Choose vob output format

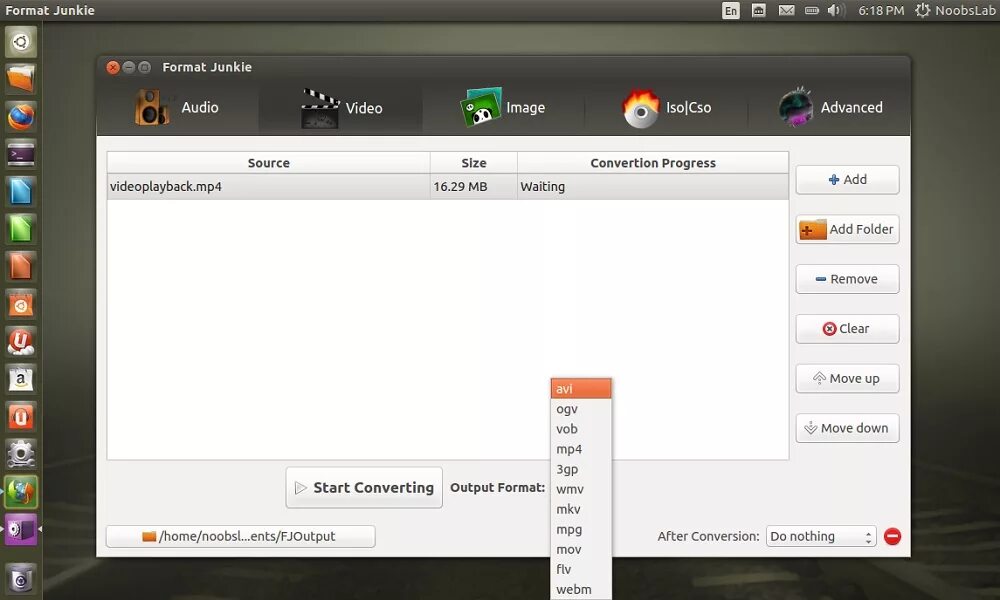(x=581, y=429)
